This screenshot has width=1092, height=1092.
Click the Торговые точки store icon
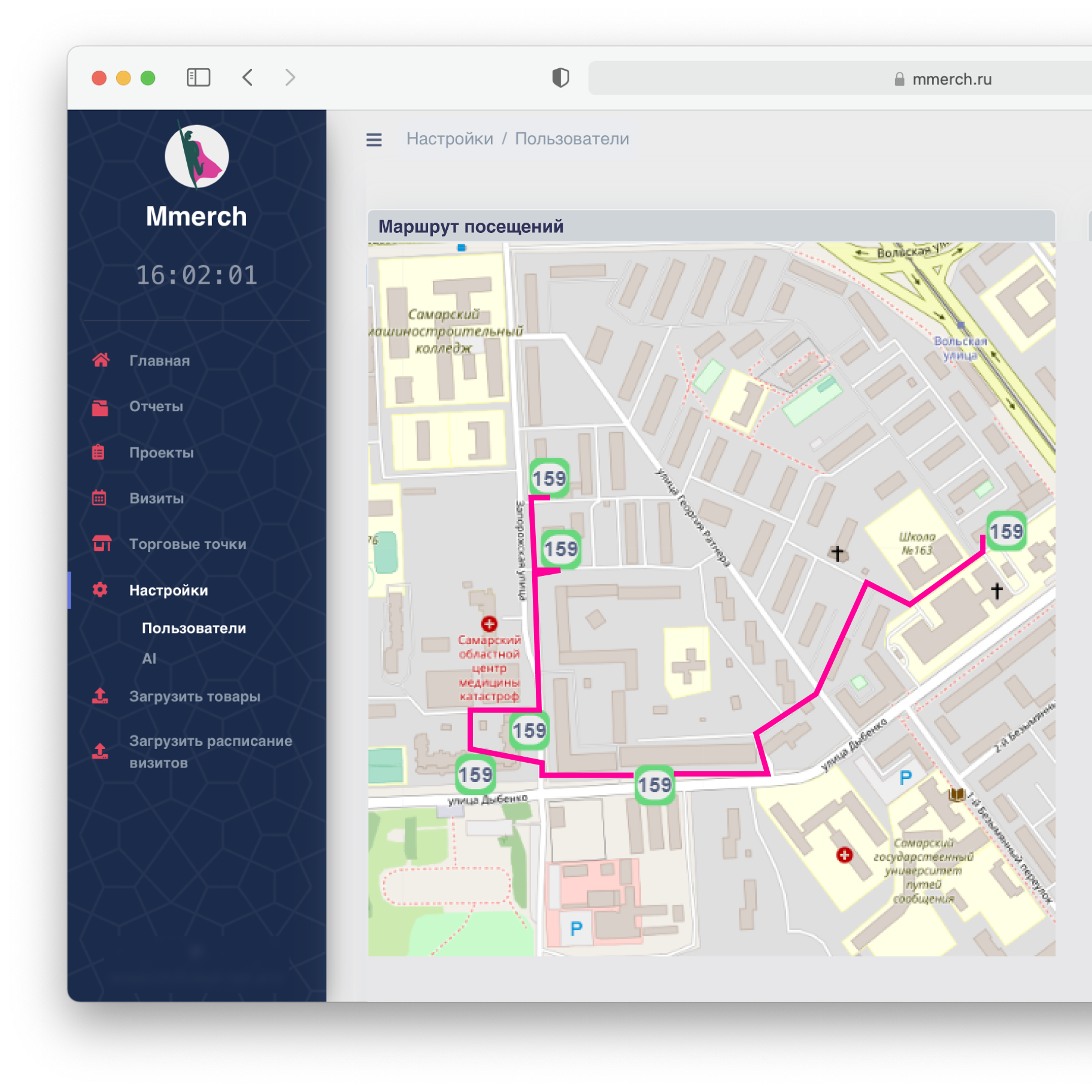coord(101,544)
